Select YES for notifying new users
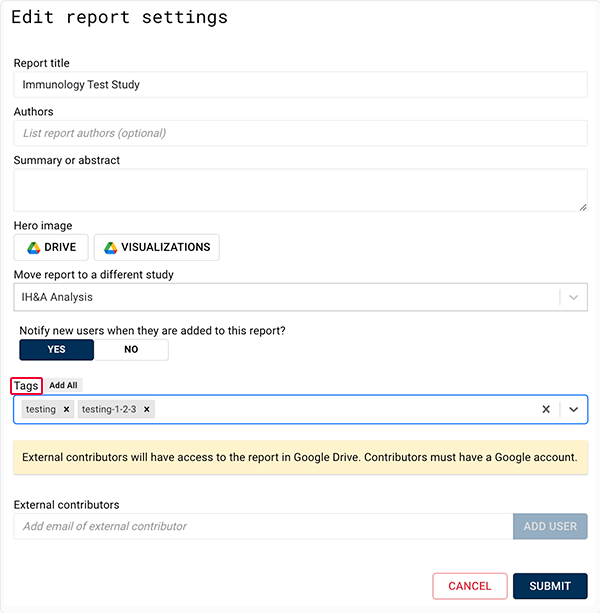Image resolution: width=600 pixels, height=613 pixels. 56,349
